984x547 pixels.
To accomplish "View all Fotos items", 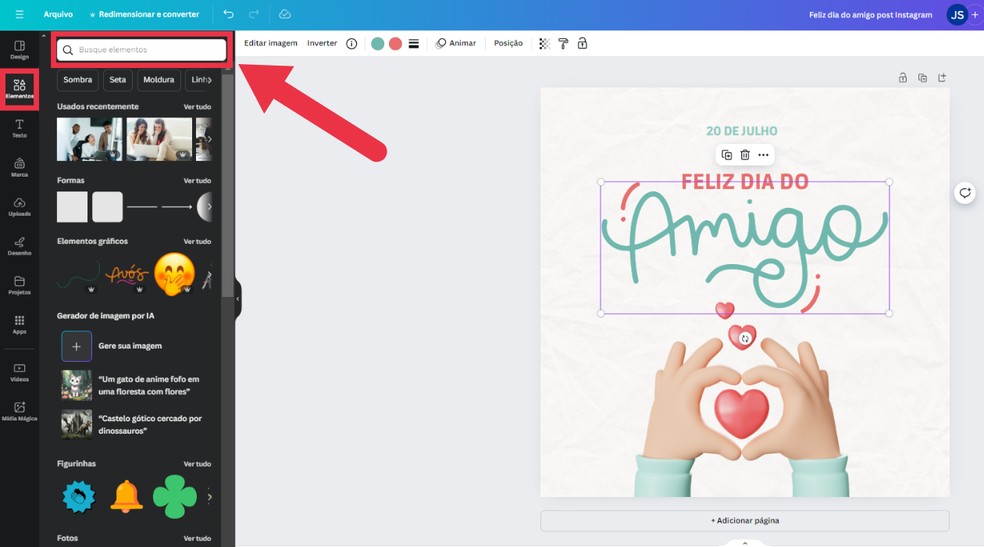I will (197, 539).
